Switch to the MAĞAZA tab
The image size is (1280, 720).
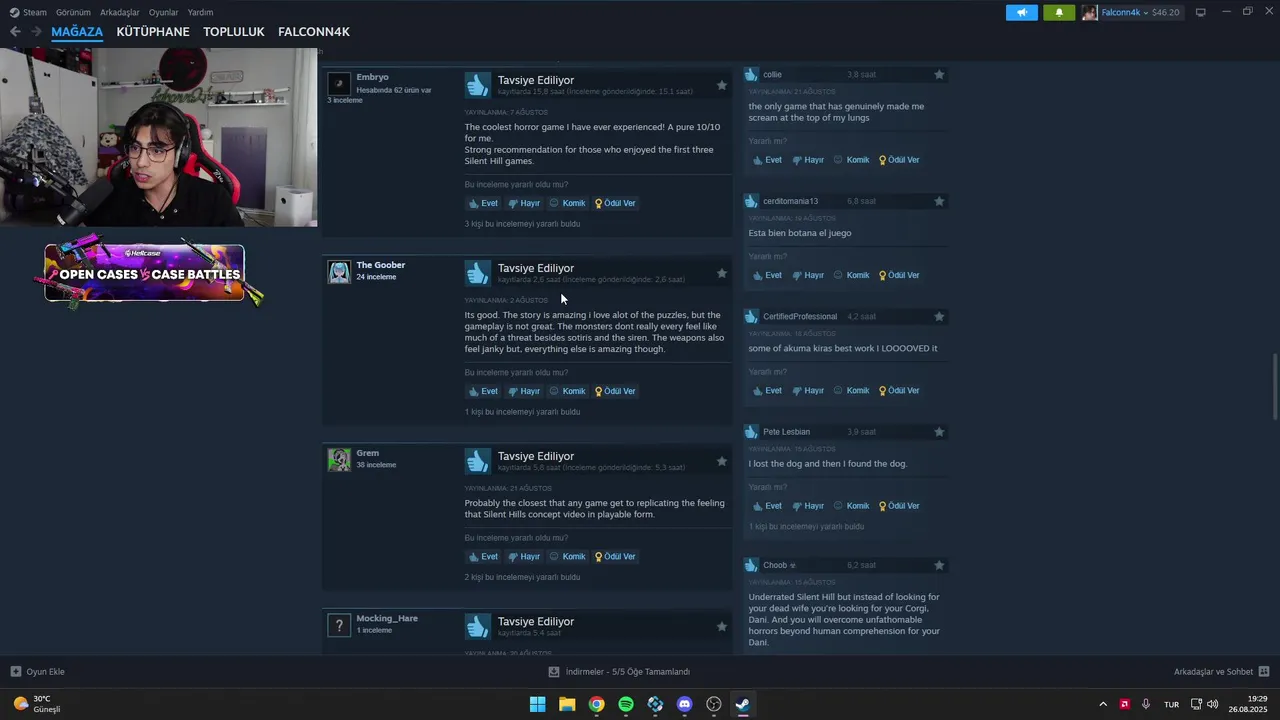pyautogui.click(x=77, y=32)
